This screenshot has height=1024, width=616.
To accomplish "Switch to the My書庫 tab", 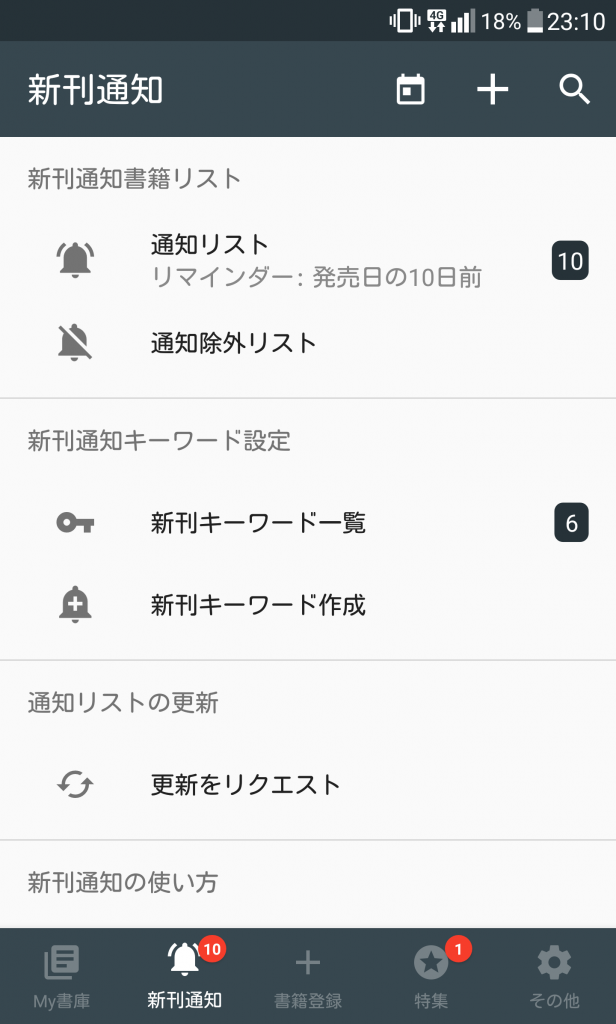I will coord(61,976).
